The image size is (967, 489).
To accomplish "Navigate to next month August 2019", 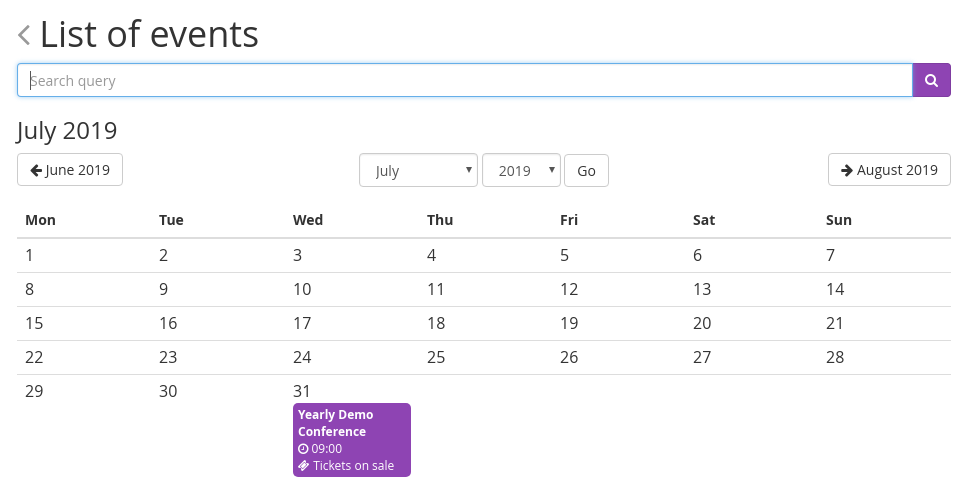I will (889, 170).
